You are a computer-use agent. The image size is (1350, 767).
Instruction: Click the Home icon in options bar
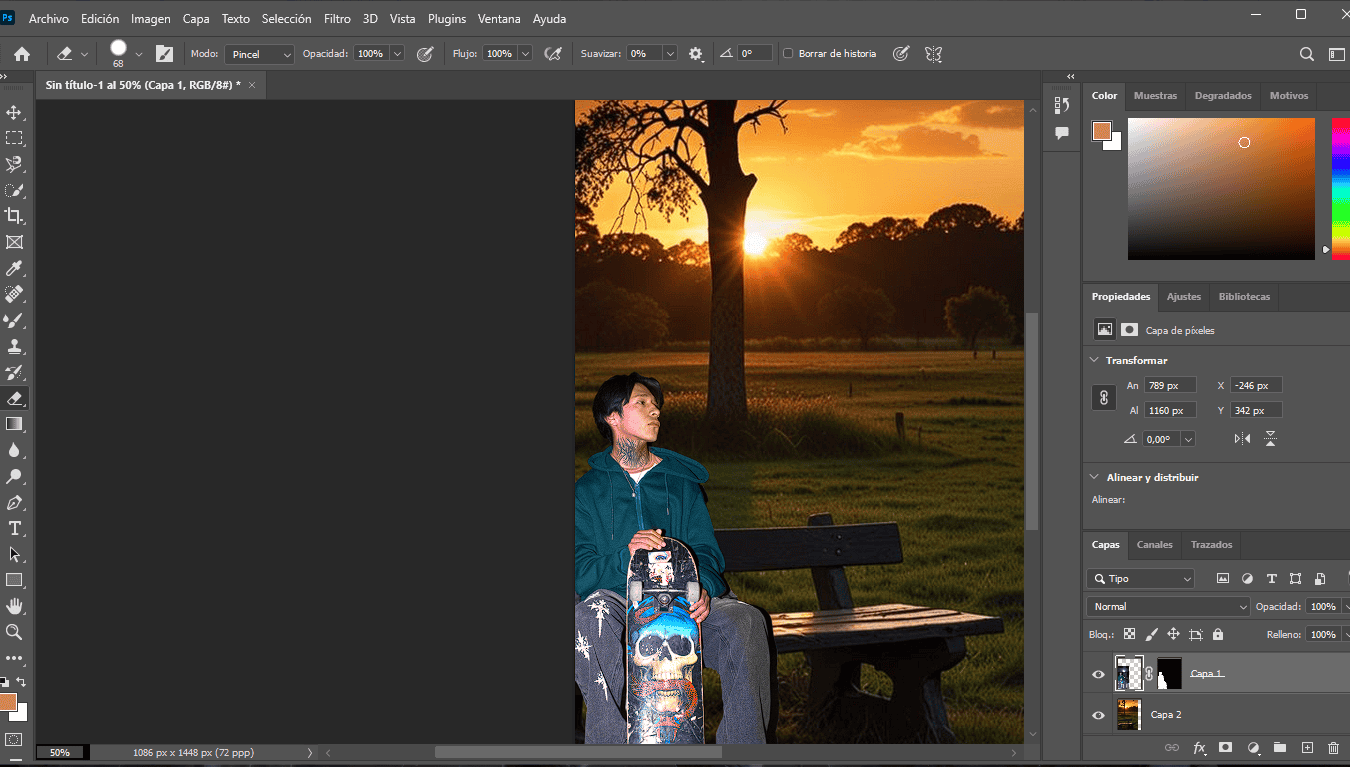point(21,54)
